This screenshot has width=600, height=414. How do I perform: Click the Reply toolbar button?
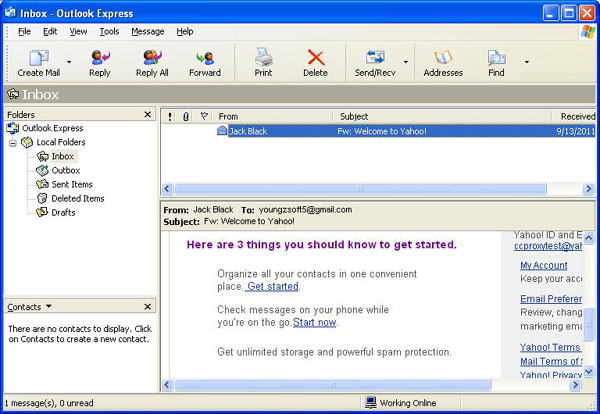coord(100,63)
